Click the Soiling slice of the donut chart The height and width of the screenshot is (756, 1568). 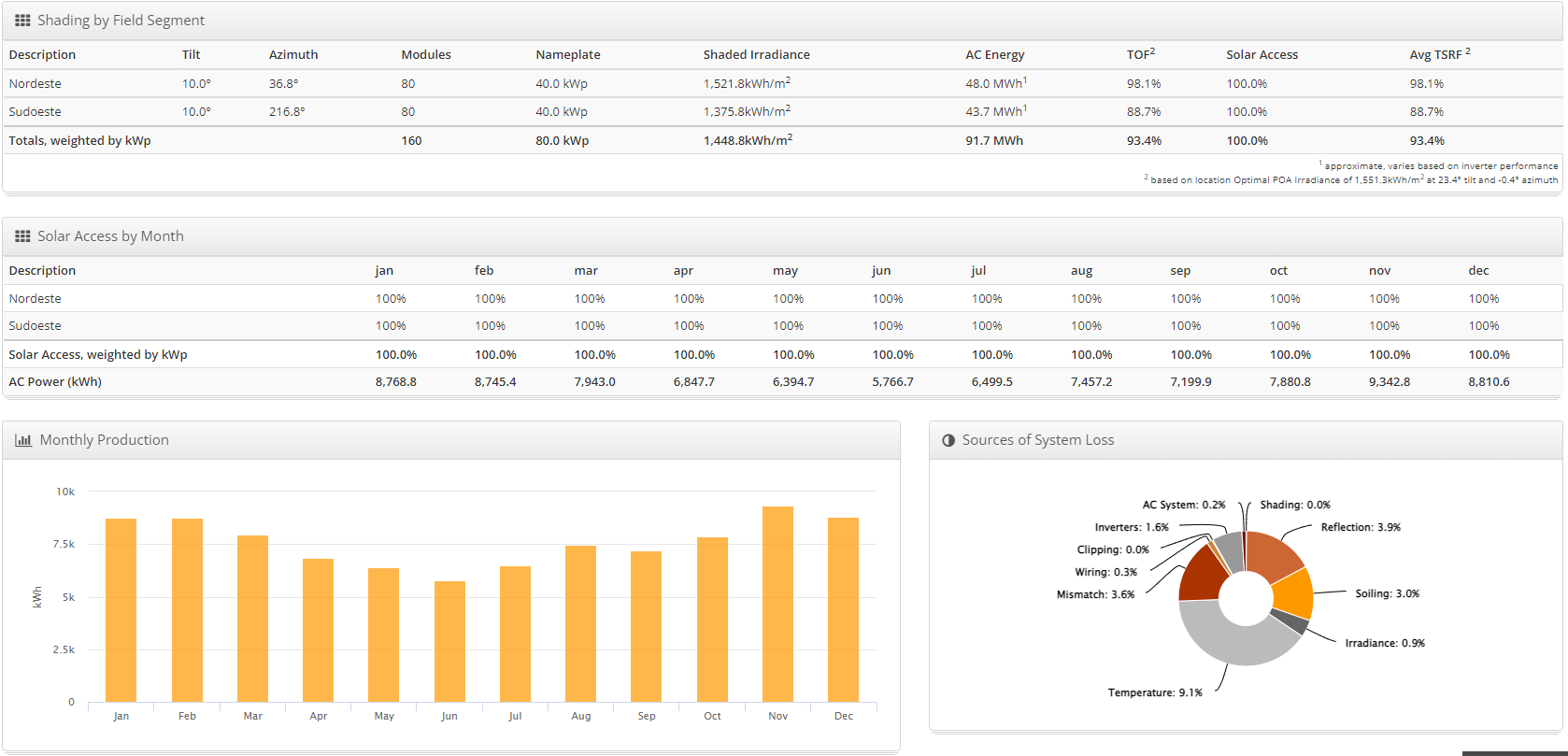point(1294,592)
